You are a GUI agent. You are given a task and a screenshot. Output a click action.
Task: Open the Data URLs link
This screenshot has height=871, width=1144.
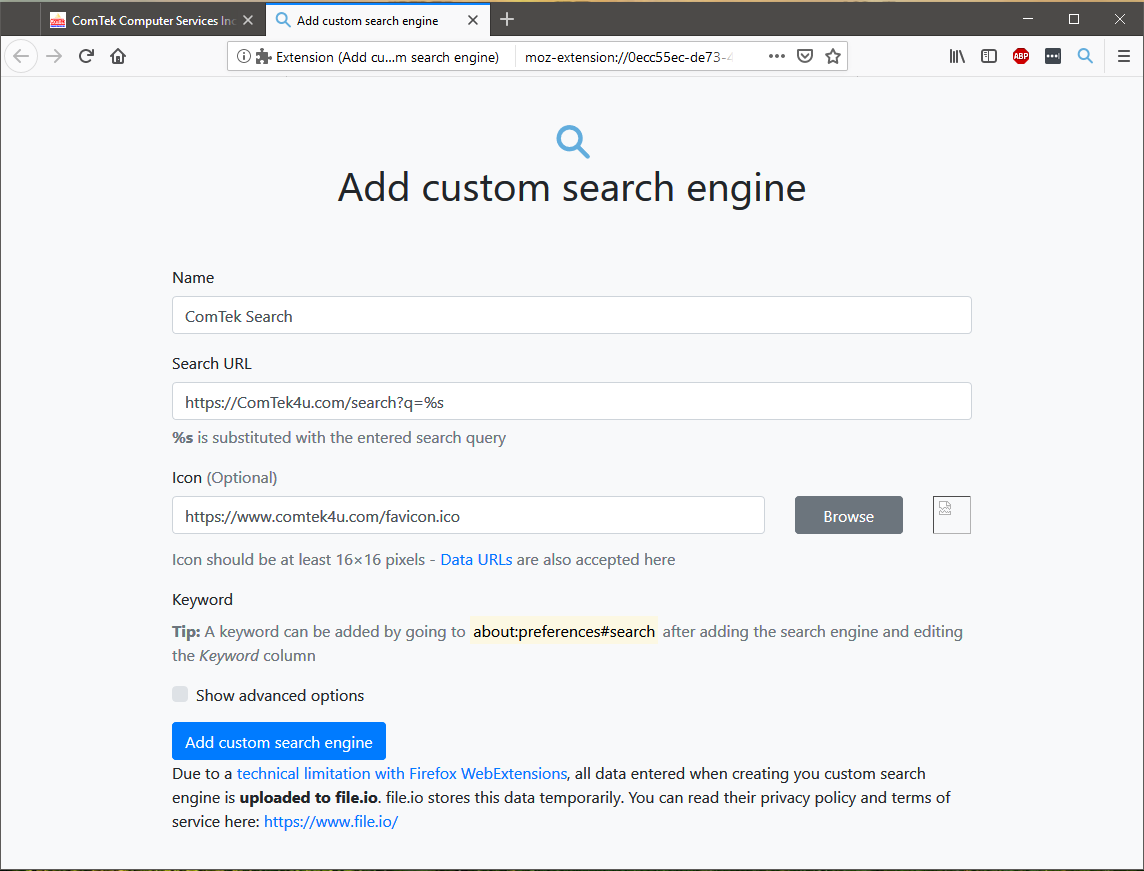476,560
